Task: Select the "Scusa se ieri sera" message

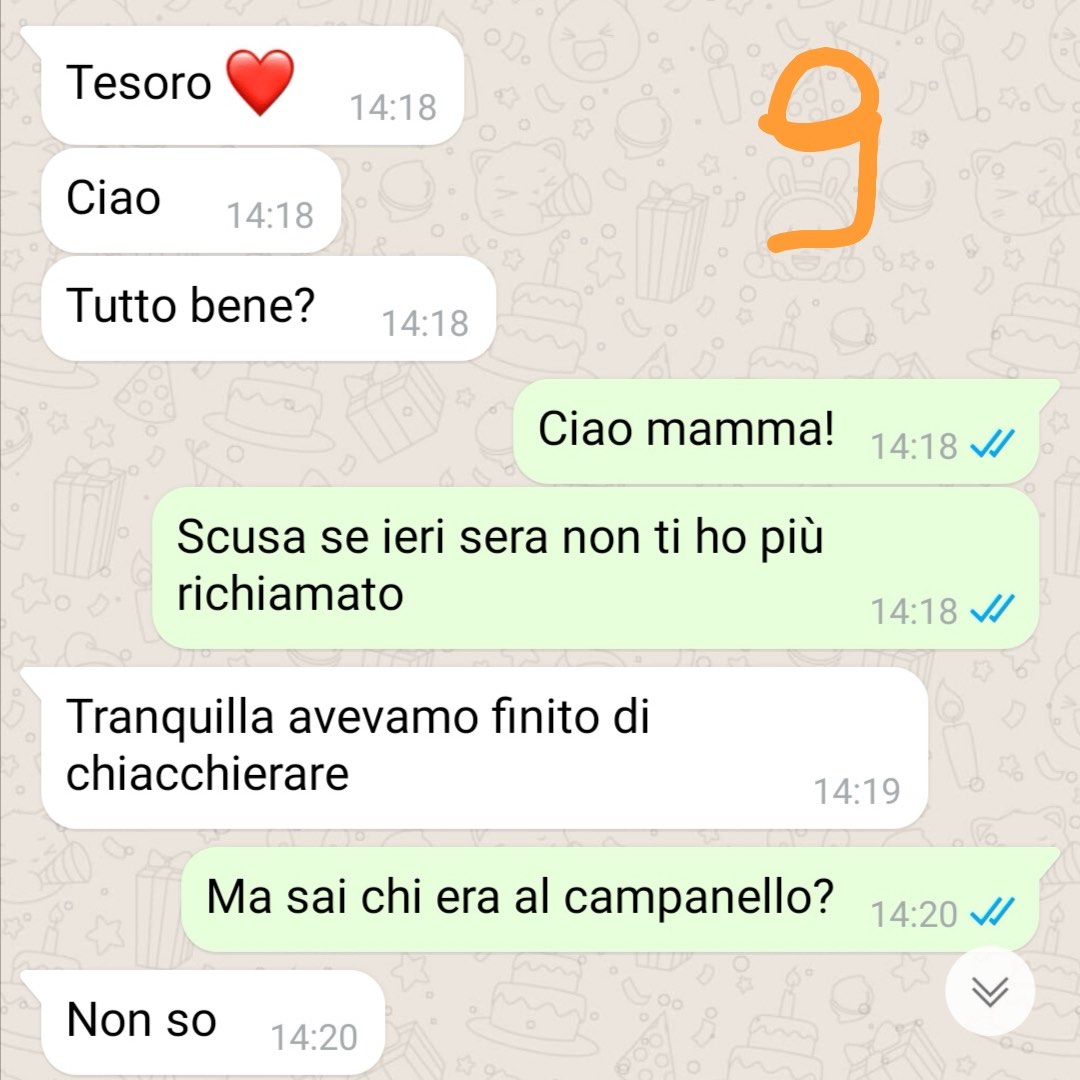Action: (595, 568)
